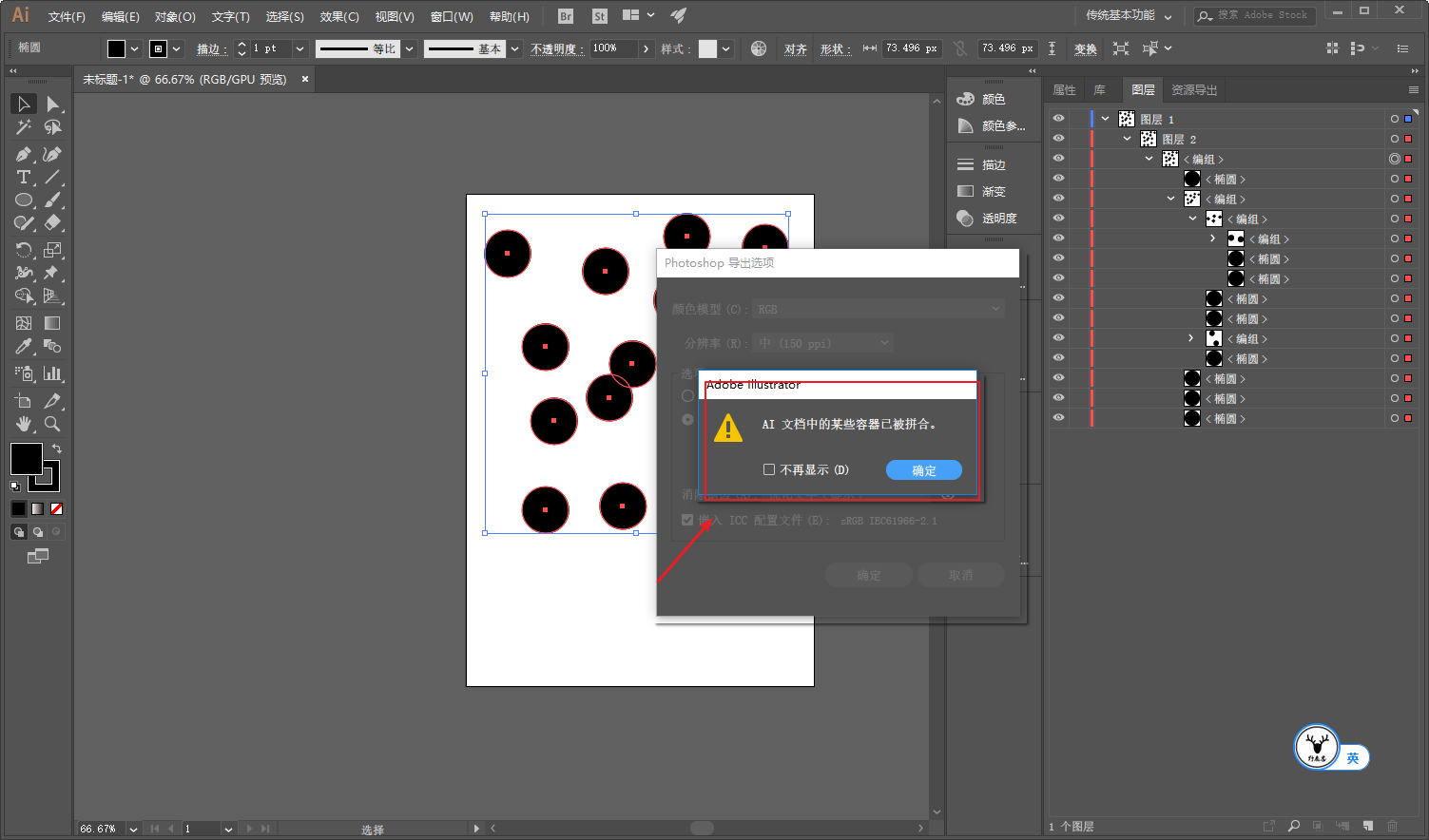The width and height of the screenshot is (1429, 840).
Task: Click control bar black fill swatch
Action: click(x=116, y=48)
